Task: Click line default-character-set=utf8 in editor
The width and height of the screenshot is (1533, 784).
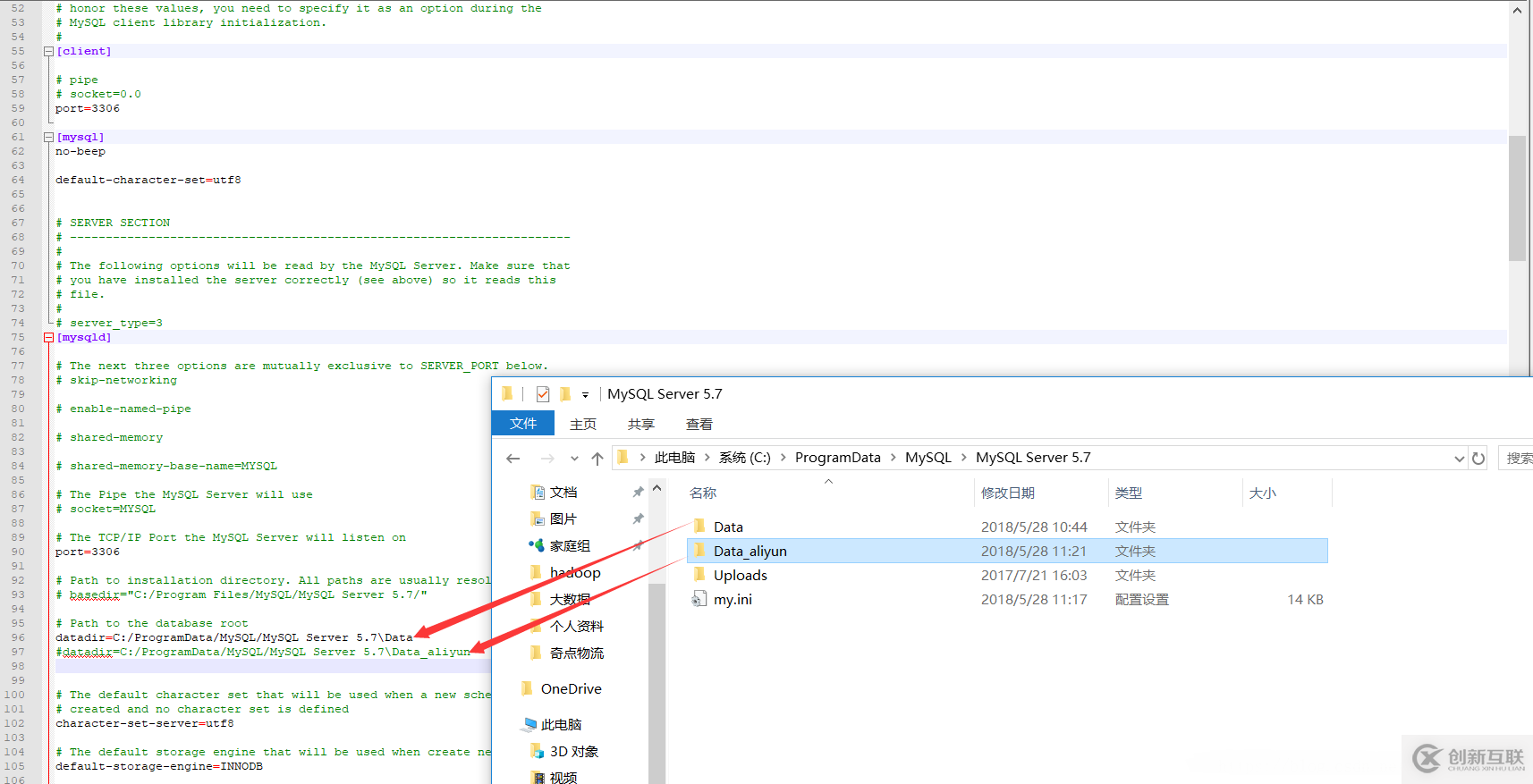Action: (148, 181)
